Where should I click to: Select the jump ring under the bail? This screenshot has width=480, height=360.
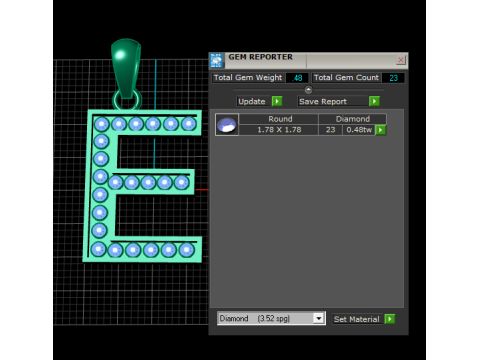127,100
